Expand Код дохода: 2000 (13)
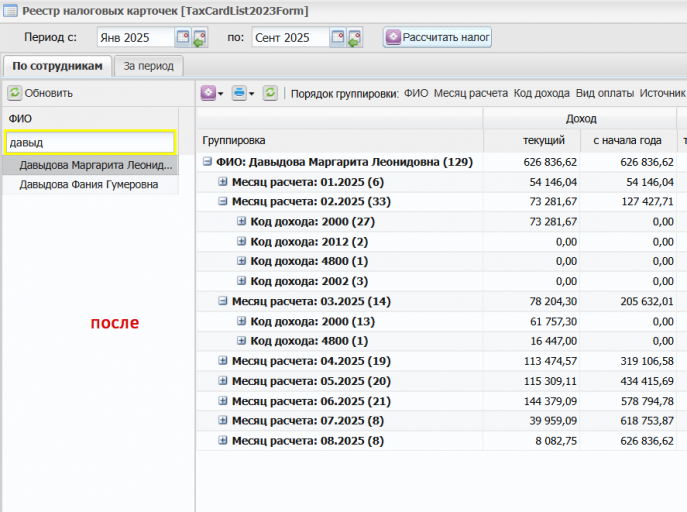Viewport: 687px width, 512px height. point(241,321)
